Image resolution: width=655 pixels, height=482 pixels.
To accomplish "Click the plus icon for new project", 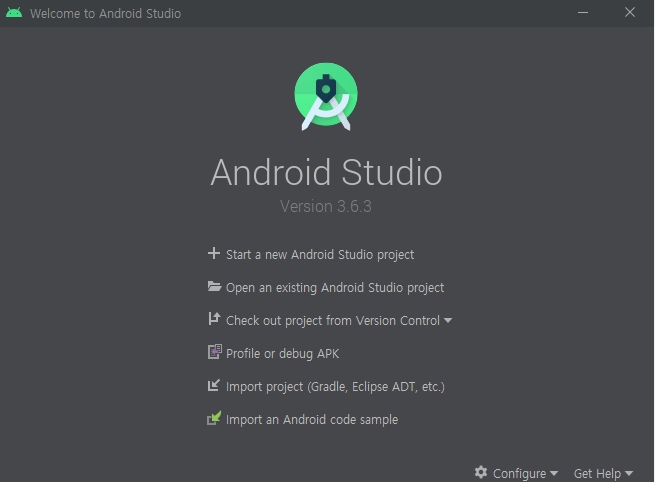I will 214,253.
